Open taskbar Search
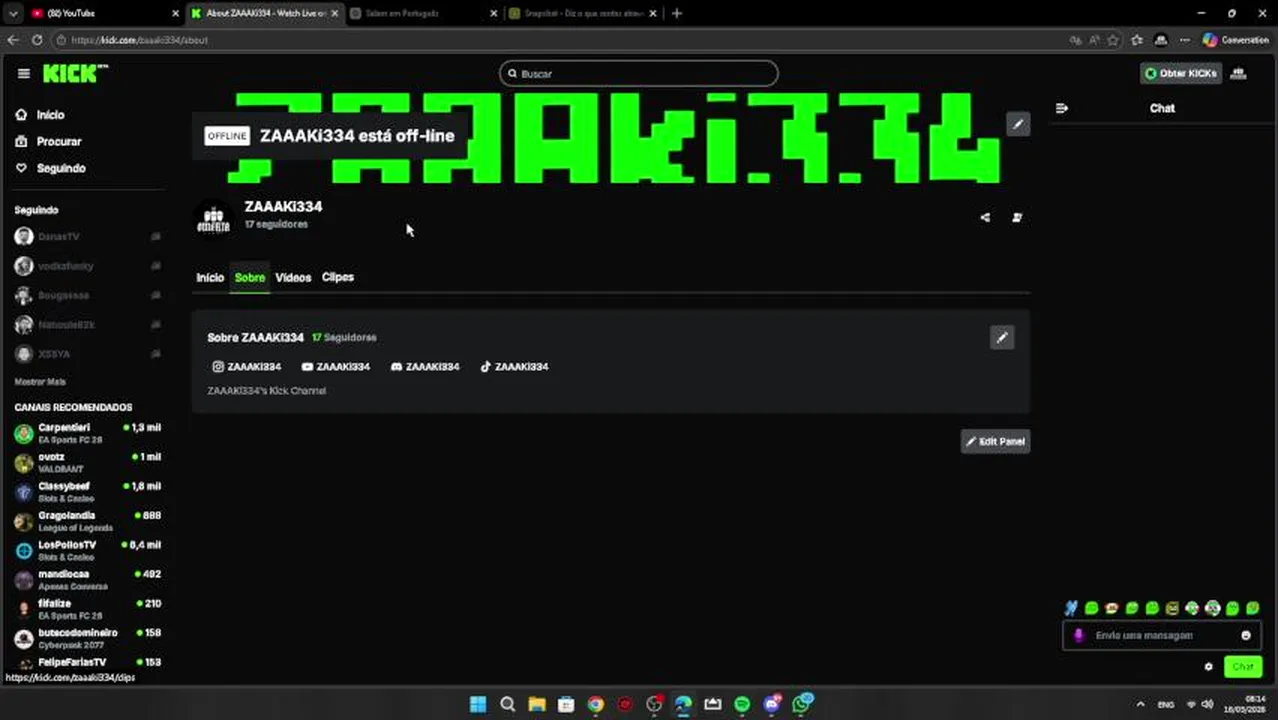1278x720 pixels. pos(507,704)
